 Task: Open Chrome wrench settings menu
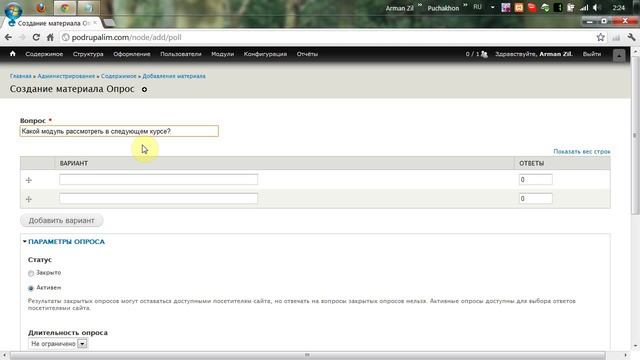click(x=631, y=37)
